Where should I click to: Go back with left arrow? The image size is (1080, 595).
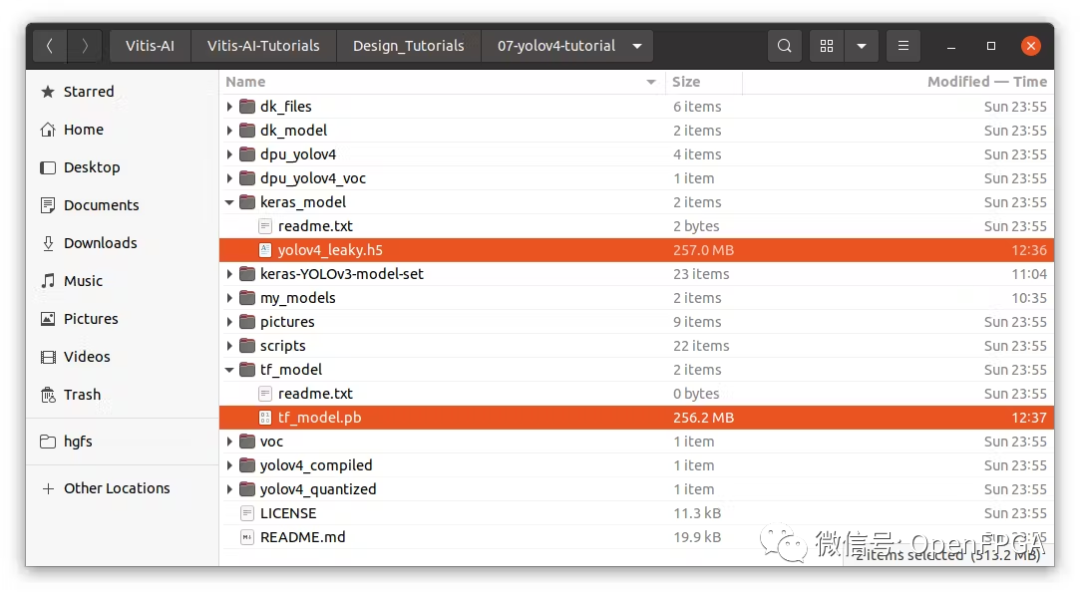[50, 46]
